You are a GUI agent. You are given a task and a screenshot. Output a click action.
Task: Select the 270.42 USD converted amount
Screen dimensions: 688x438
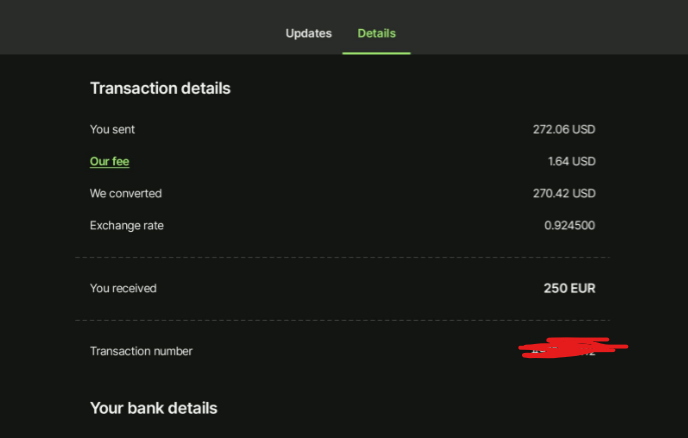pyautogui.click(x=564, y=193)
